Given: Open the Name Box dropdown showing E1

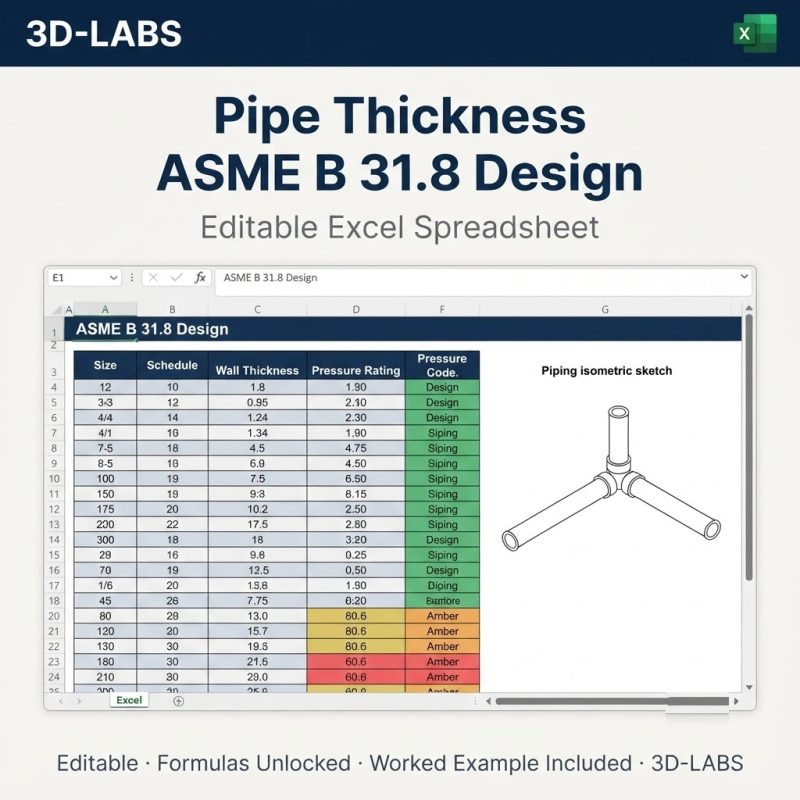Looking at the screenshot, I should pos(113,278).
